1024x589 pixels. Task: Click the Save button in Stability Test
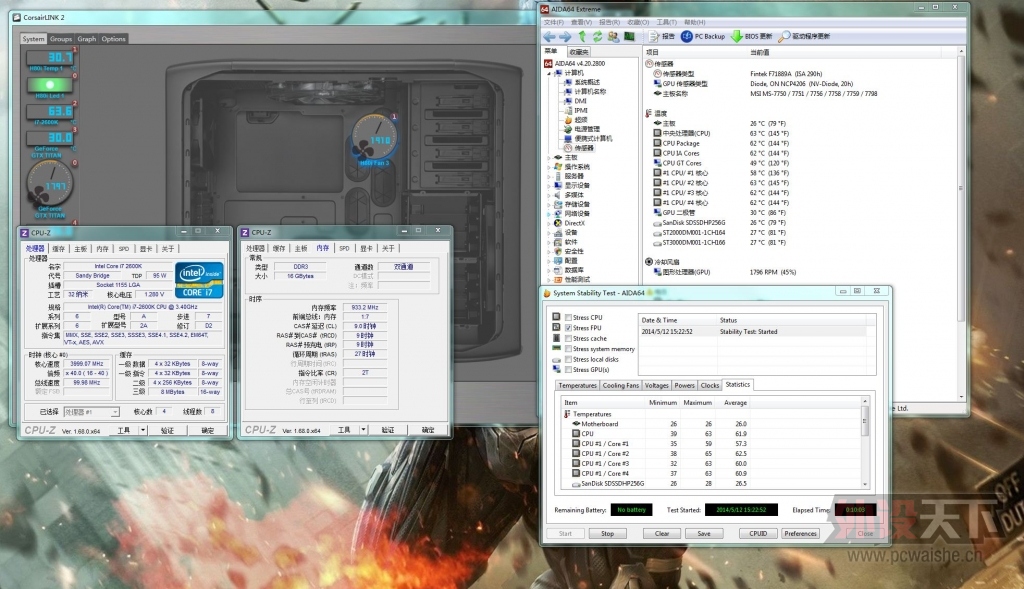[704, 533]
